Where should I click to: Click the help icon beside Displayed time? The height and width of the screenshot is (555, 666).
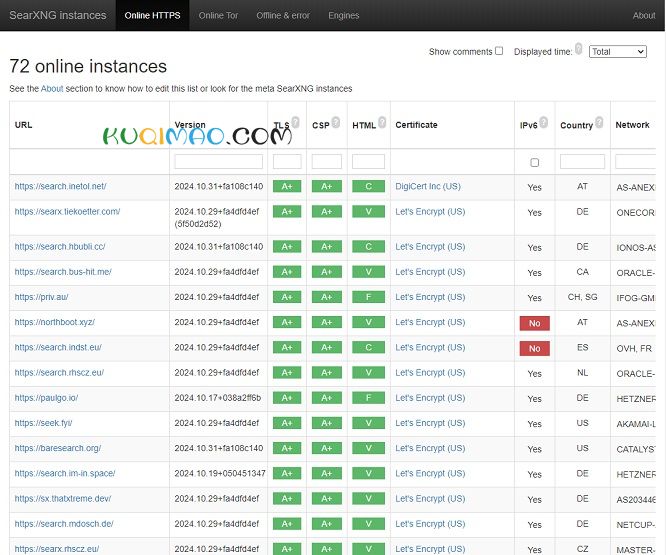[x=579, y=48]
